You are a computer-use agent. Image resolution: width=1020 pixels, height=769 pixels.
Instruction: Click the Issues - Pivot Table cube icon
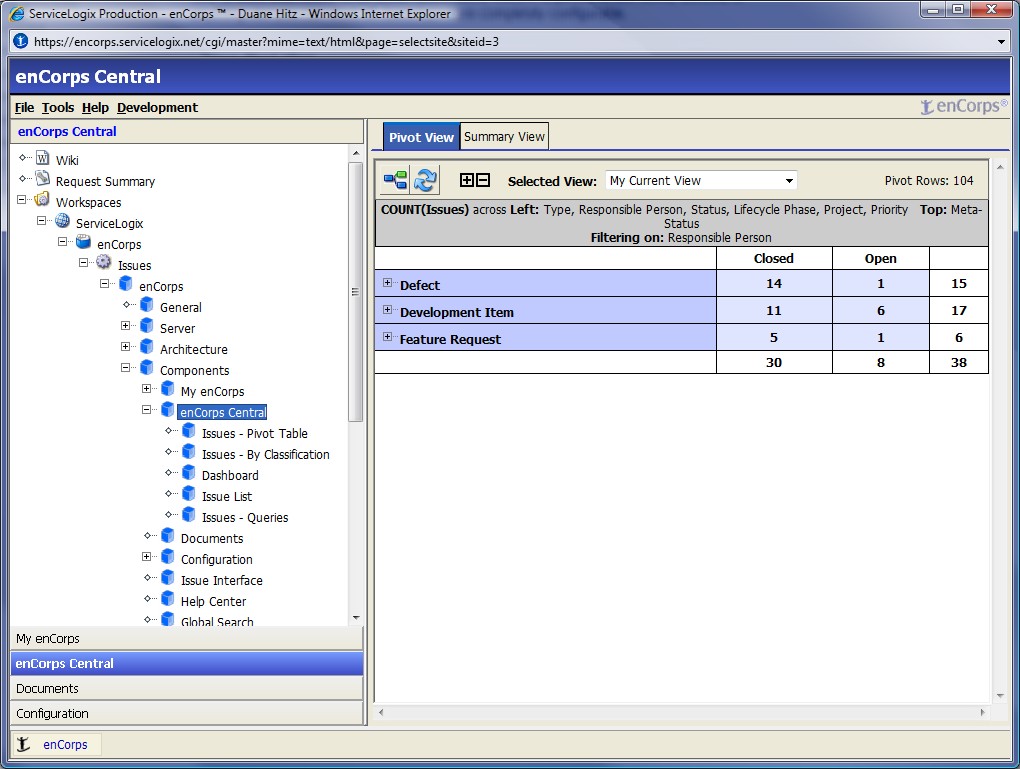[x=189, y=431]
